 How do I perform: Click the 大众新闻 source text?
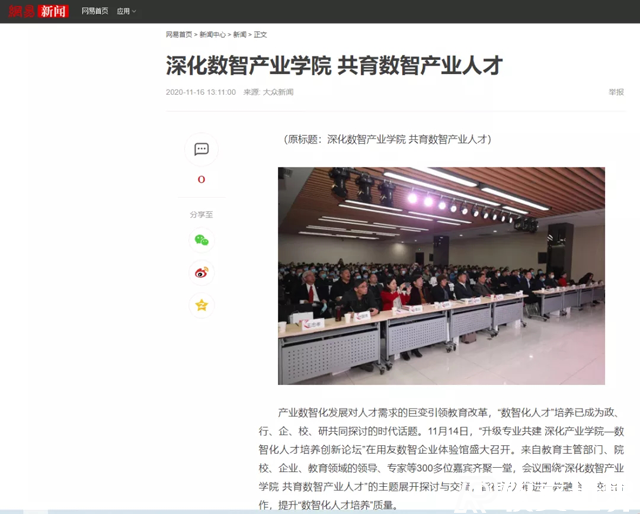(278, 92)
